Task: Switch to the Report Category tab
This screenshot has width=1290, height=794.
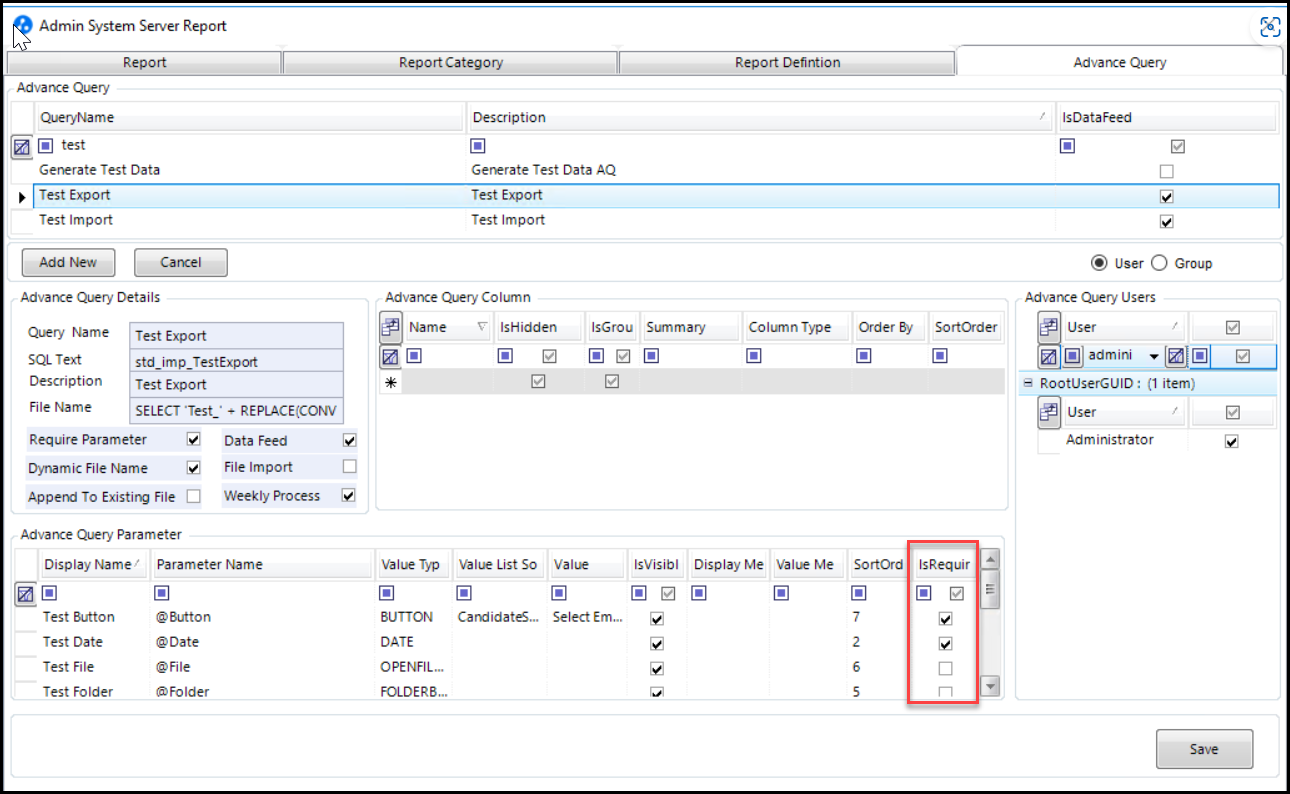Action: pos(451,62)
